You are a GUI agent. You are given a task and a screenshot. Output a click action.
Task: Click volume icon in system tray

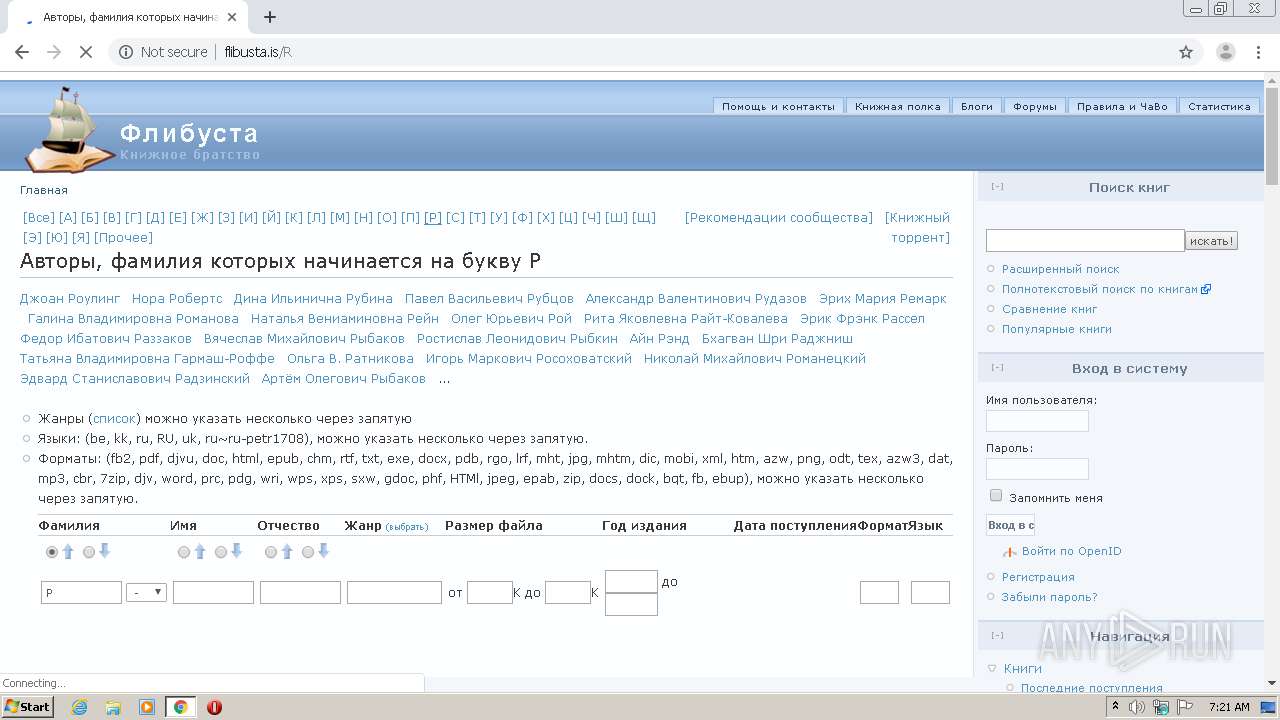pyautogui.click(x=1137, y=707)
